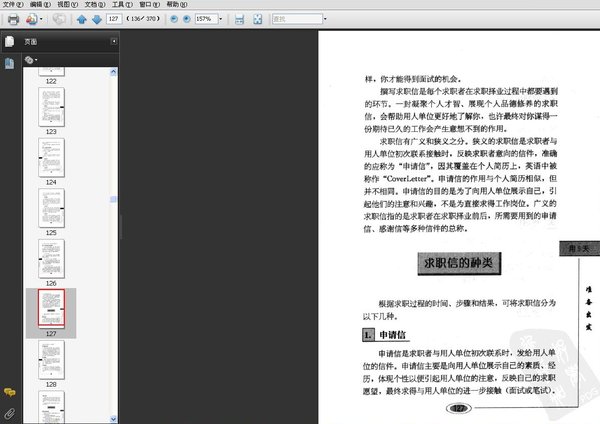Click the 页面 panel title label
Viewport: 600px width, 424px height.
tap(31, 42)
